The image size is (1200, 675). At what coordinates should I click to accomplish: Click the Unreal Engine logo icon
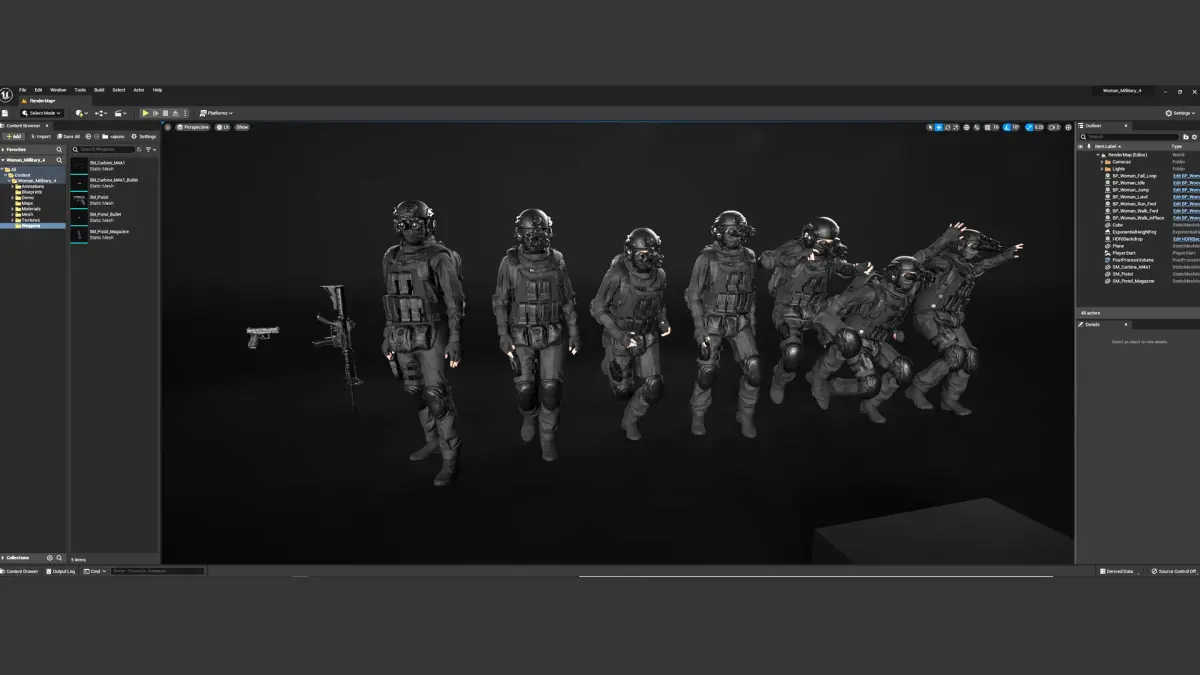(x=6, y=95)
